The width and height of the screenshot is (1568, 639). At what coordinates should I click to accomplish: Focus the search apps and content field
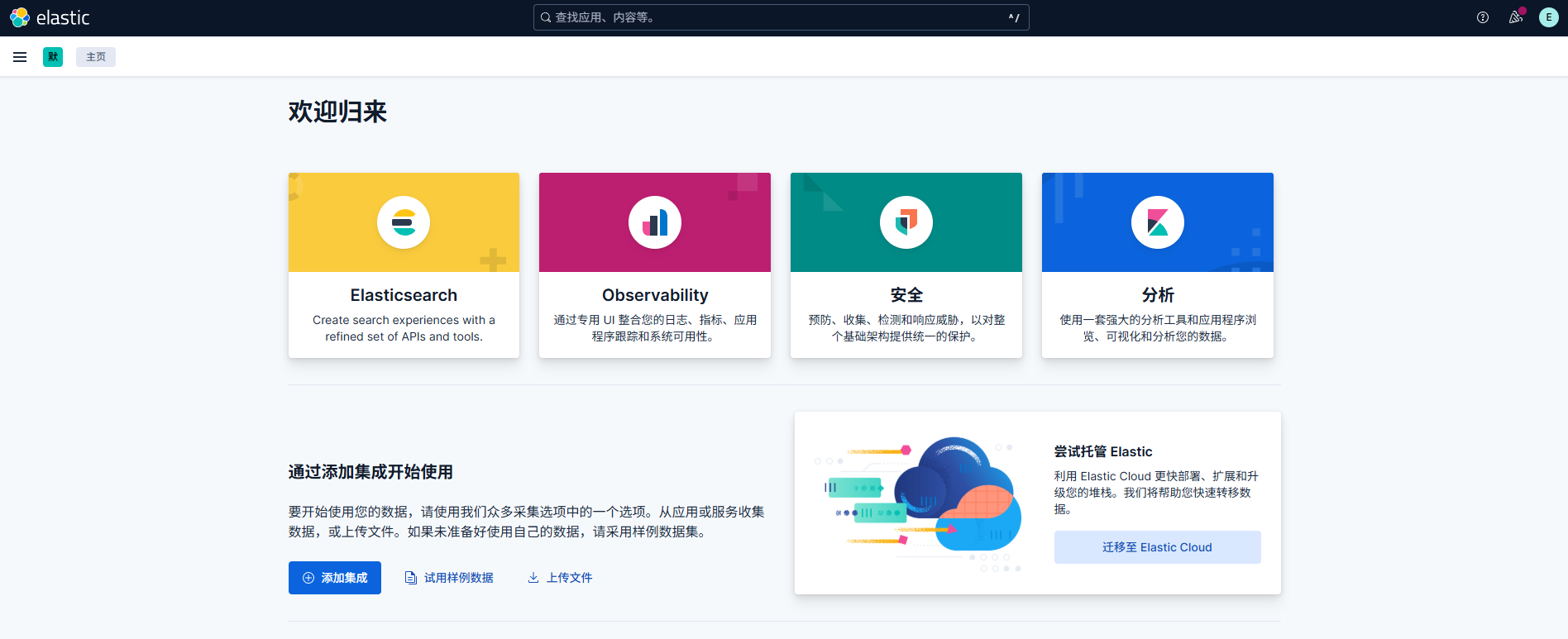click(x=782, y=17)
